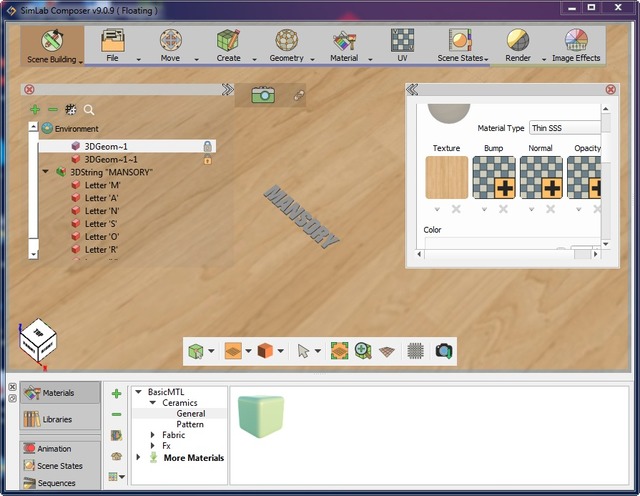Click the camera snapshot icon

263,95
